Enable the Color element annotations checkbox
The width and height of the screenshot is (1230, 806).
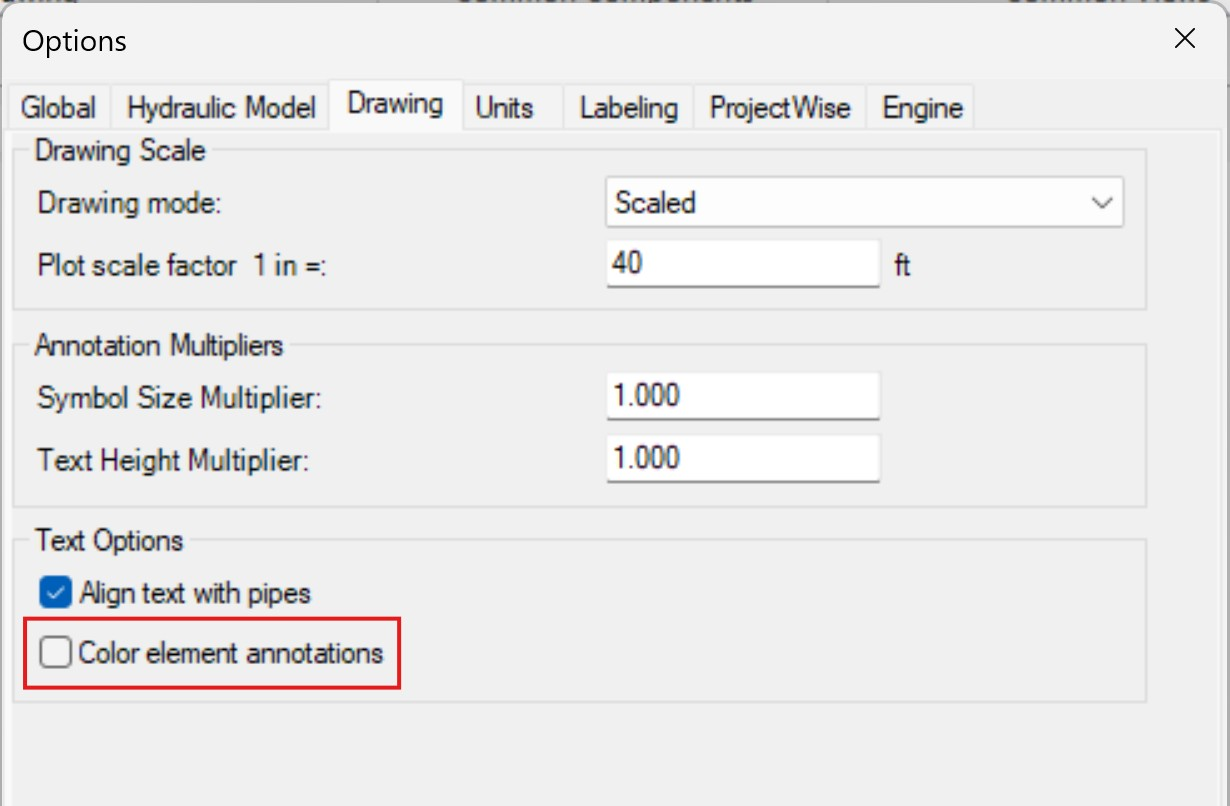pyautogui.click(x=54, y=653)
